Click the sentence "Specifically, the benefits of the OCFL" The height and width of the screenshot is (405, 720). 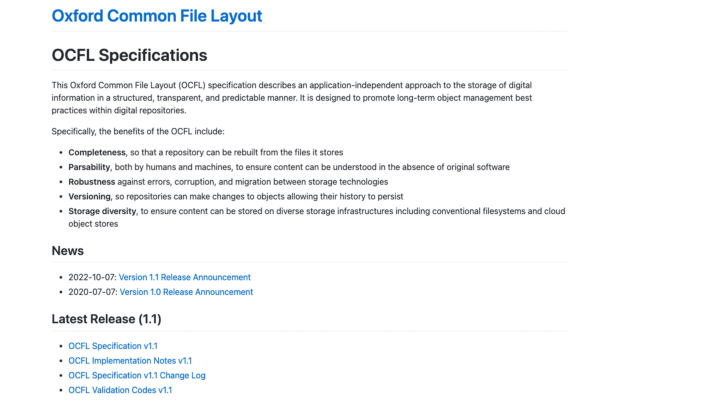coord(138,131)
